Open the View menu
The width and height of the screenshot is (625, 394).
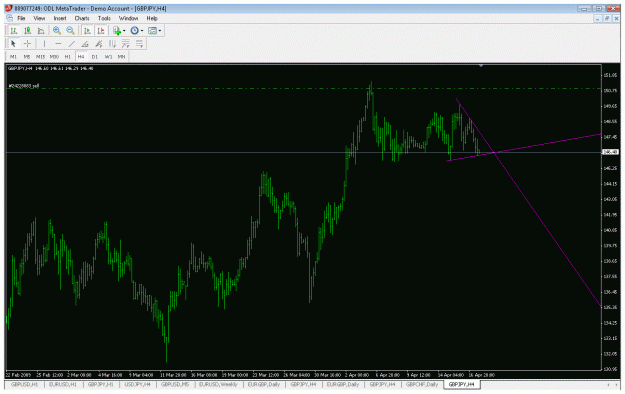point(39,18)
